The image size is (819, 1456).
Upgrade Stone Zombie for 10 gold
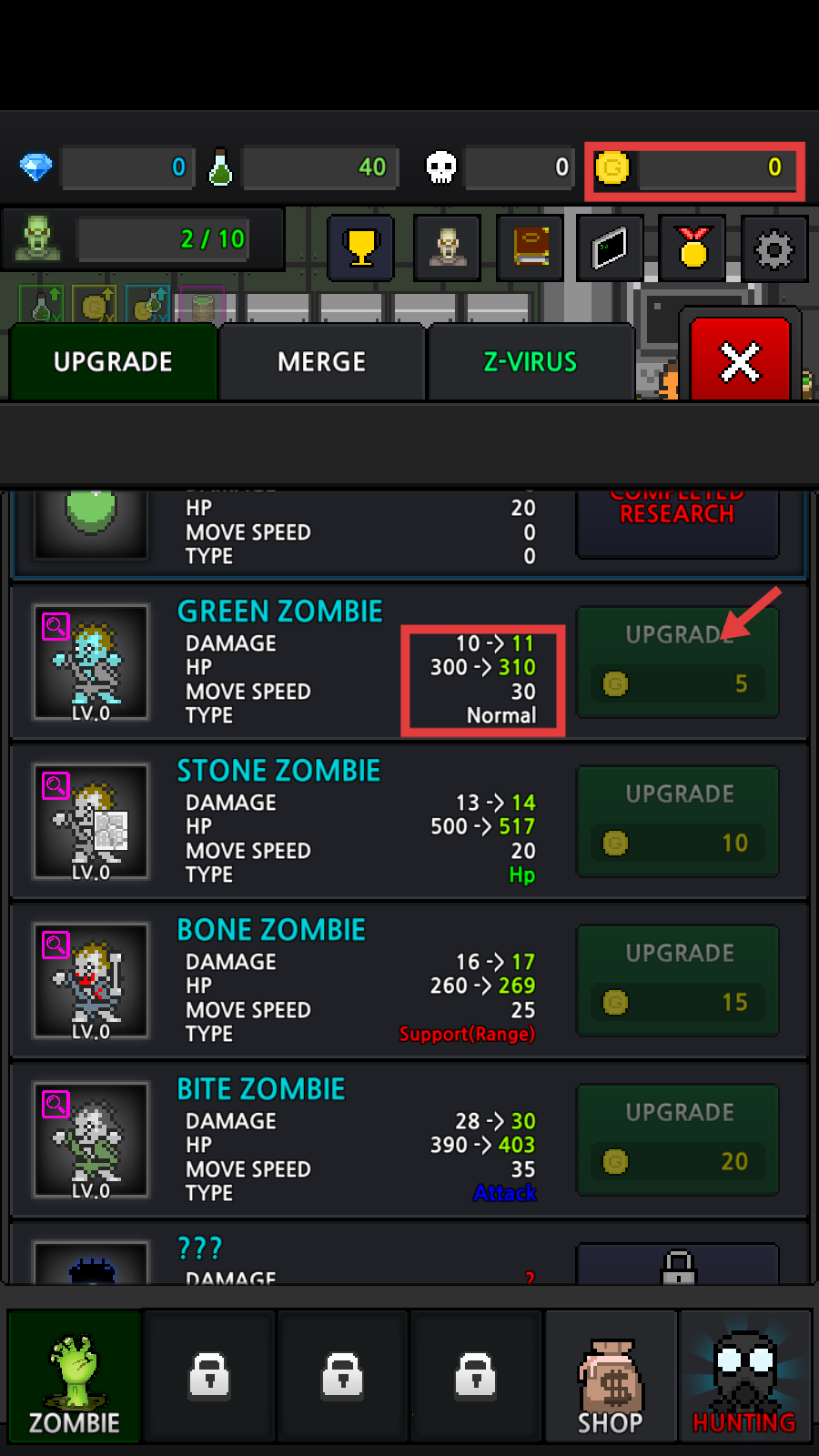pos(678,822)
